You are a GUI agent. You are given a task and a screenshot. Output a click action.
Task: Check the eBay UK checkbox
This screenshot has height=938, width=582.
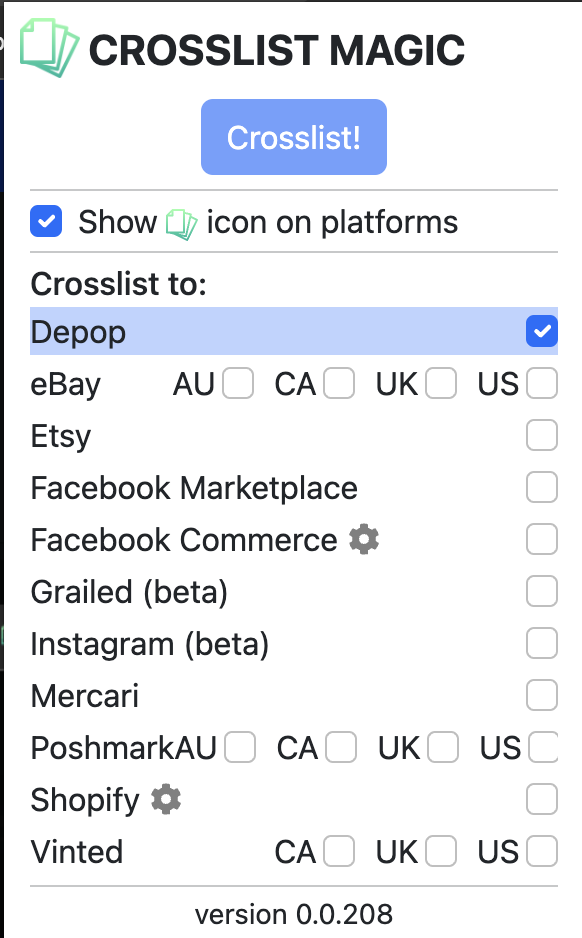click(x=441, y=383)
